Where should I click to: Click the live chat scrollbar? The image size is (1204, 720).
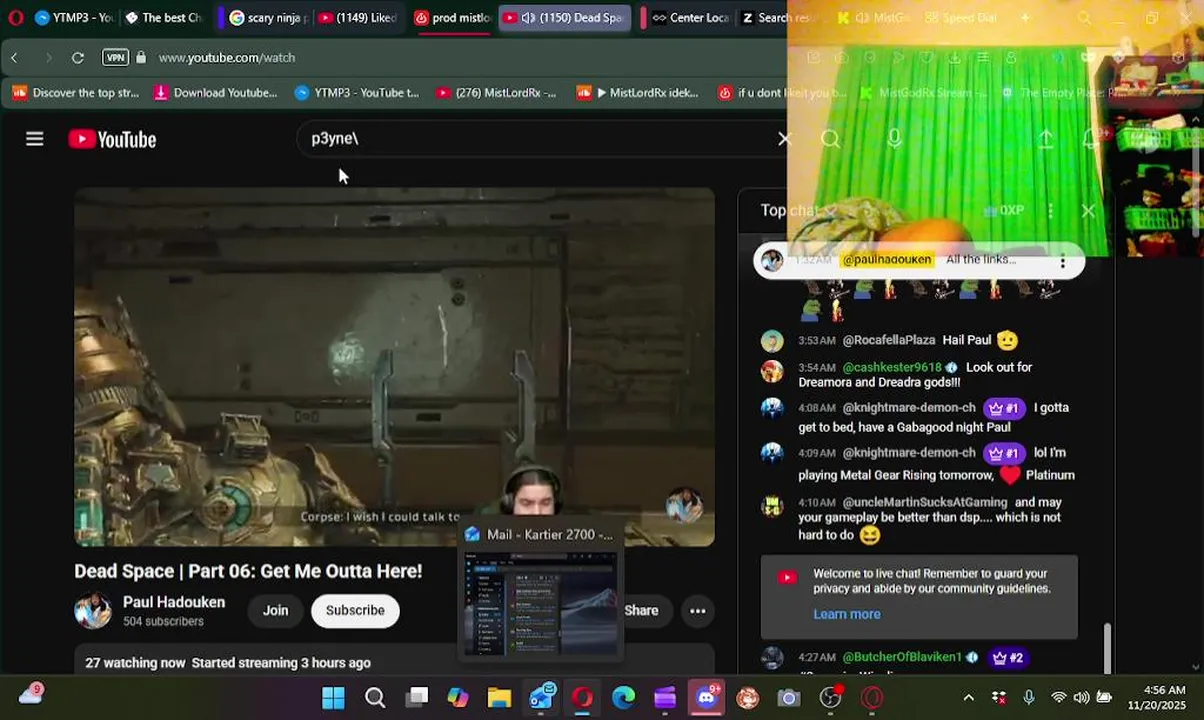(1106, 649)
